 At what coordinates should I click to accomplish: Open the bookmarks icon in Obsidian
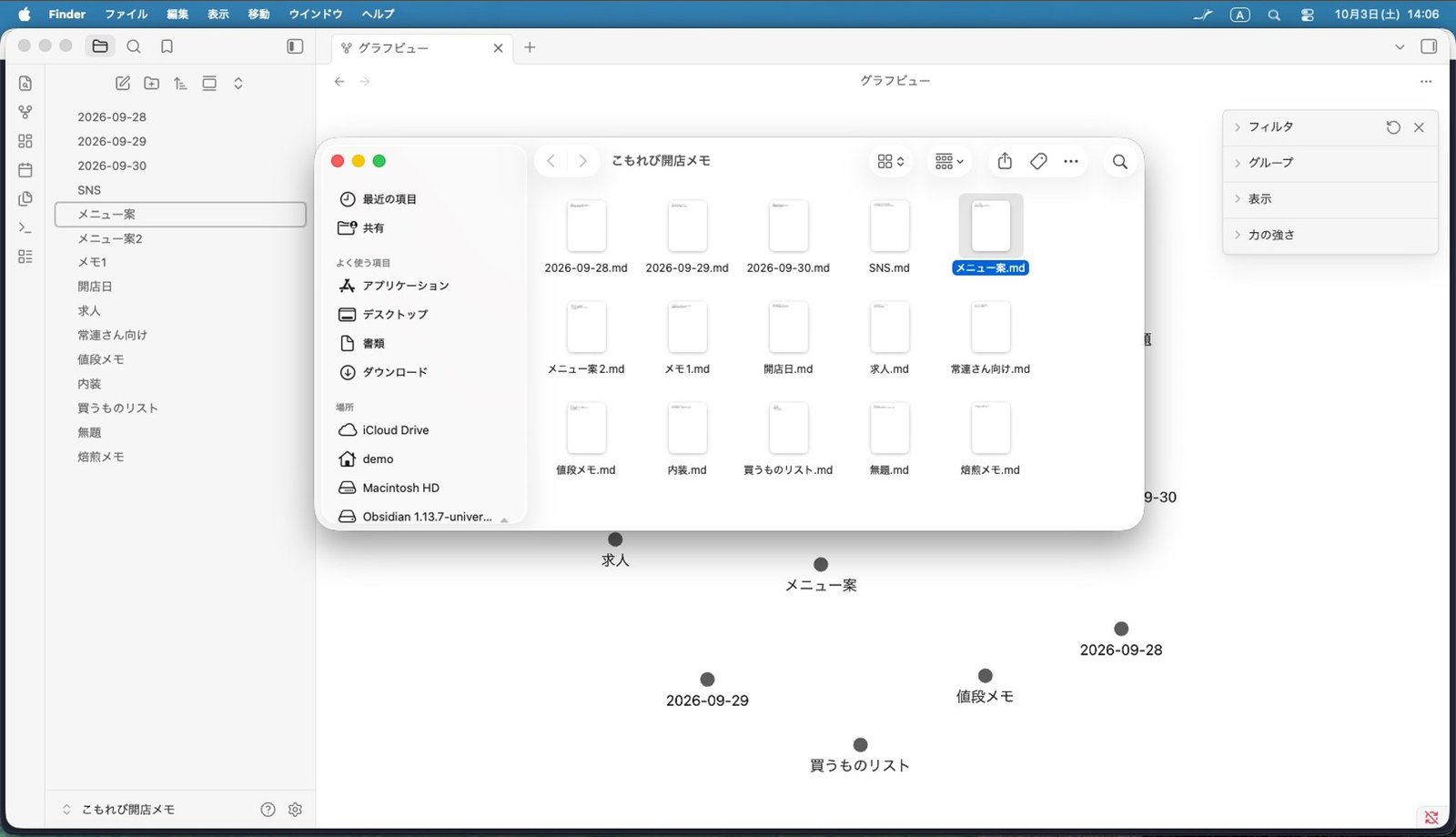pyautogui.click(x=167, y=46)
